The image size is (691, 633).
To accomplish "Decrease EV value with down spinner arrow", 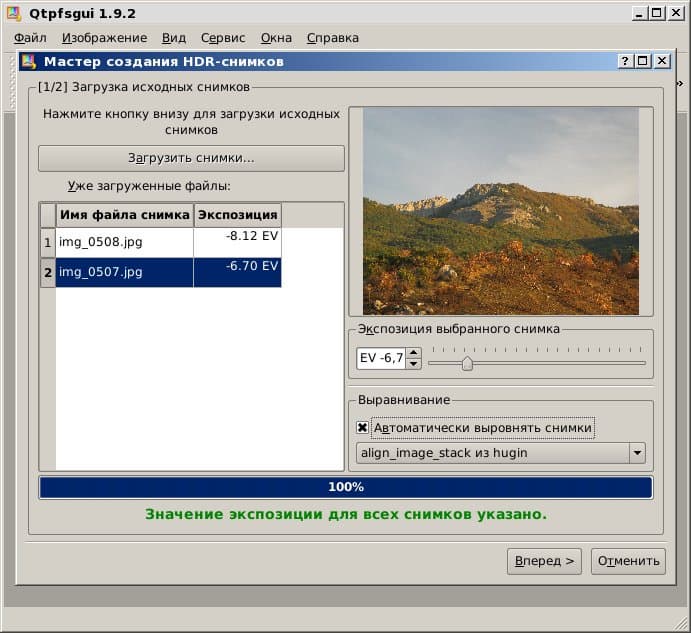I will pyautogui.click(x=413, y=364).
